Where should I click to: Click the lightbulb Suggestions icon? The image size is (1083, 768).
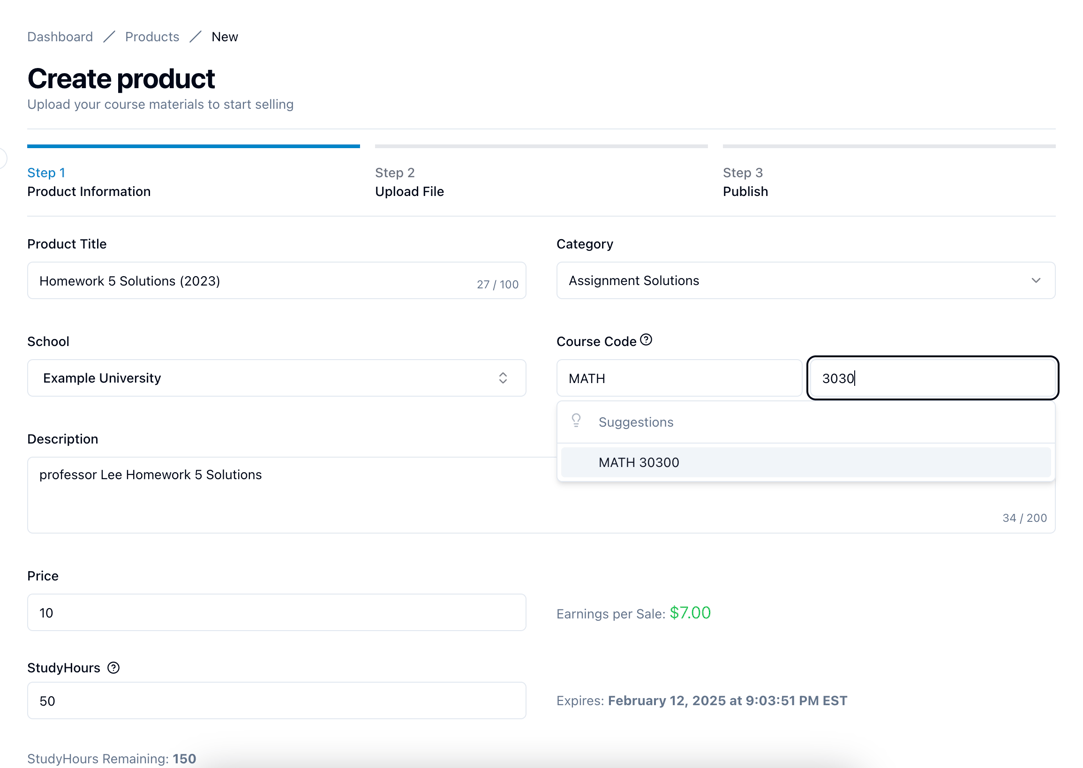tap(576, 421)
